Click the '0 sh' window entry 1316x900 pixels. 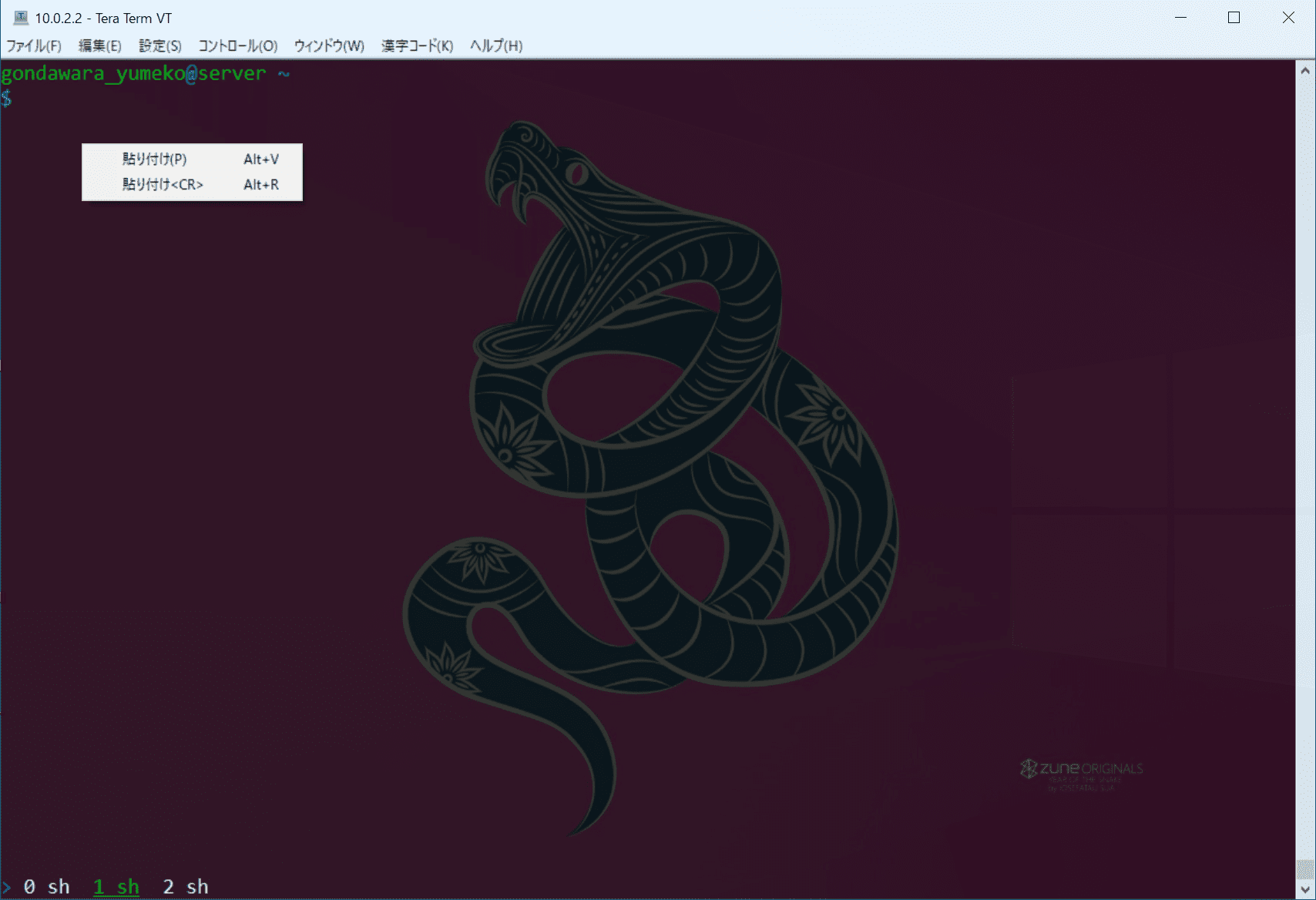(x=47, y=887)
